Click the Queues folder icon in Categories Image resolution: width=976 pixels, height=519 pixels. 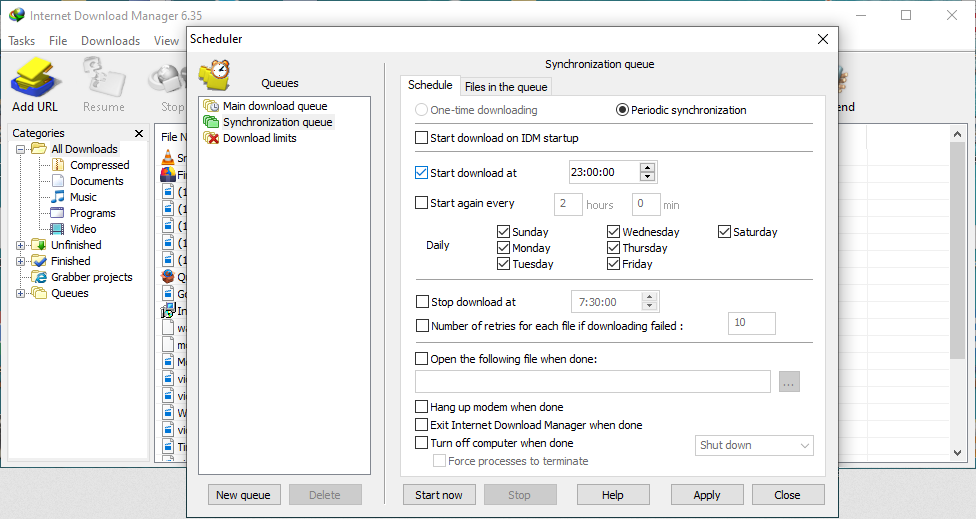tap(39, 293)
